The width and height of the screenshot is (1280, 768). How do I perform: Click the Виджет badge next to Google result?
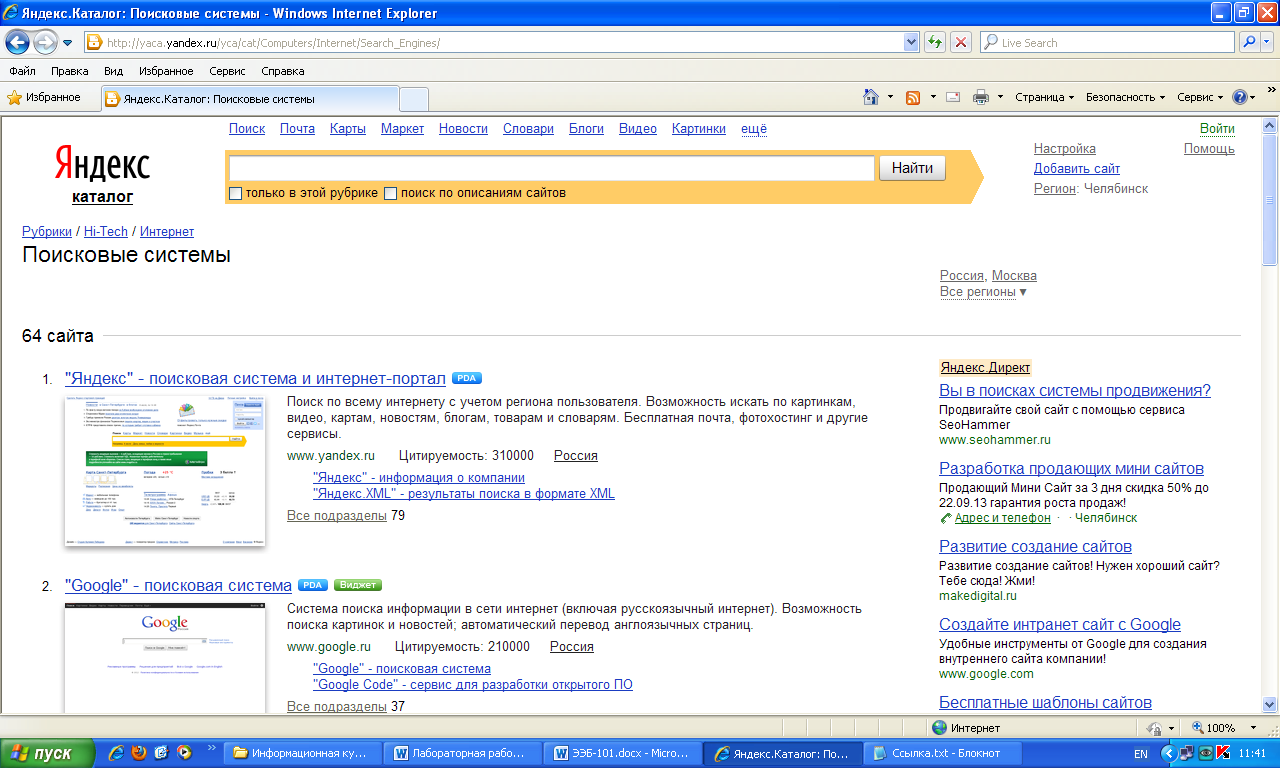358,585
